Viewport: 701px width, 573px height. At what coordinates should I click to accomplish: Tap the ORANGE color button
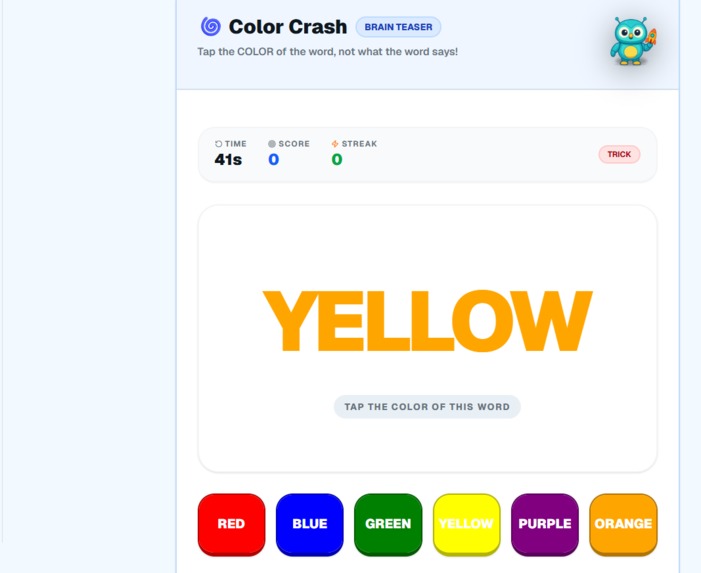tap(623, 524)
